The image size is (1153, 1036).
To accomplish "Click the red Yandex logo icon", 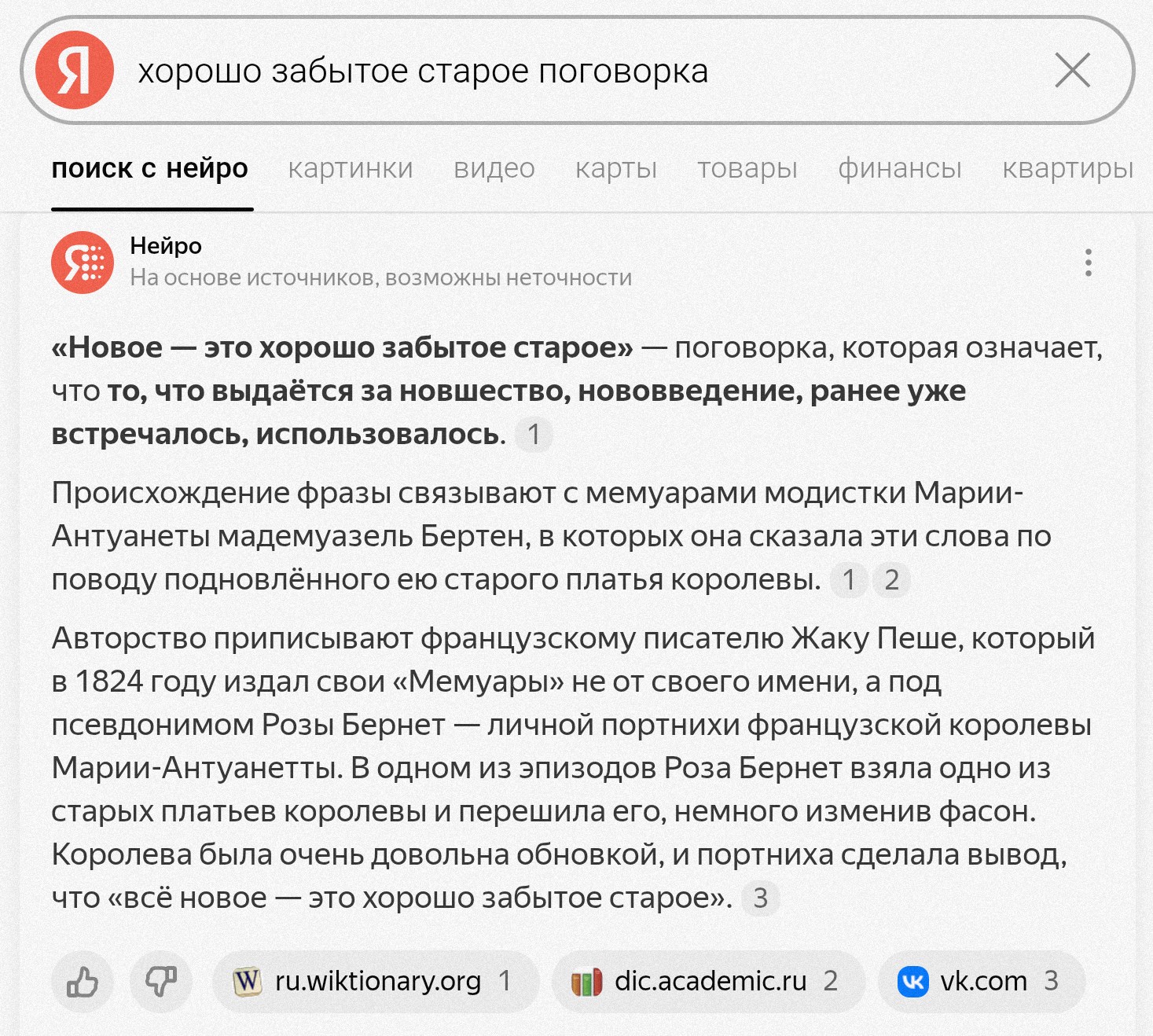I will pyautogui.click(x=75, y=70).
